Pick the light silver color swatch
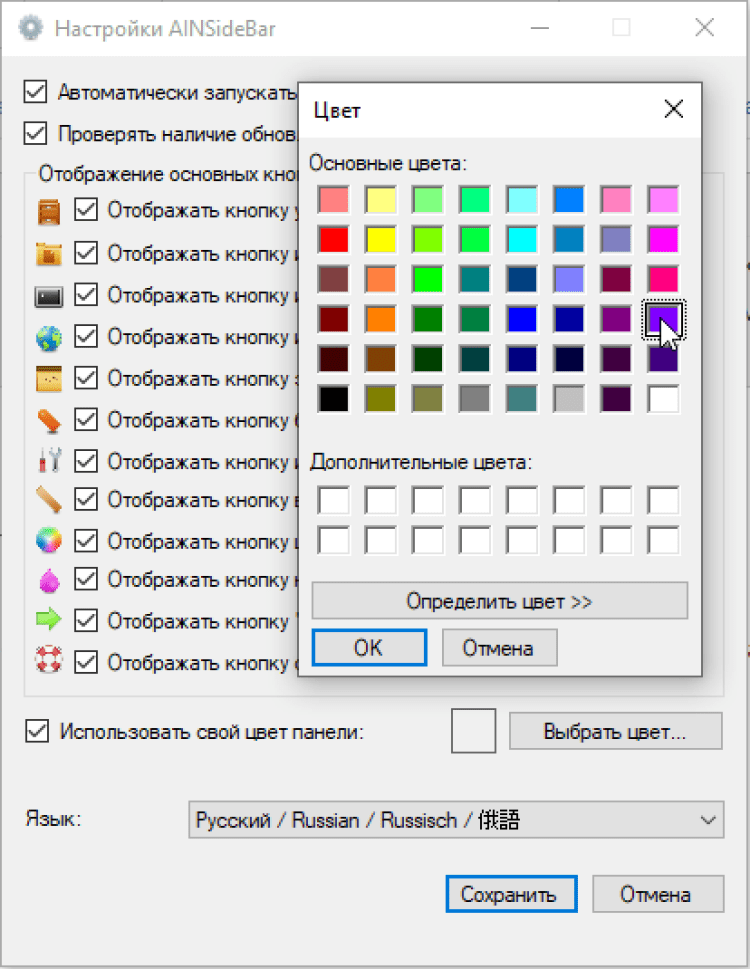750x969 pixels. click(x=569, y=399)
